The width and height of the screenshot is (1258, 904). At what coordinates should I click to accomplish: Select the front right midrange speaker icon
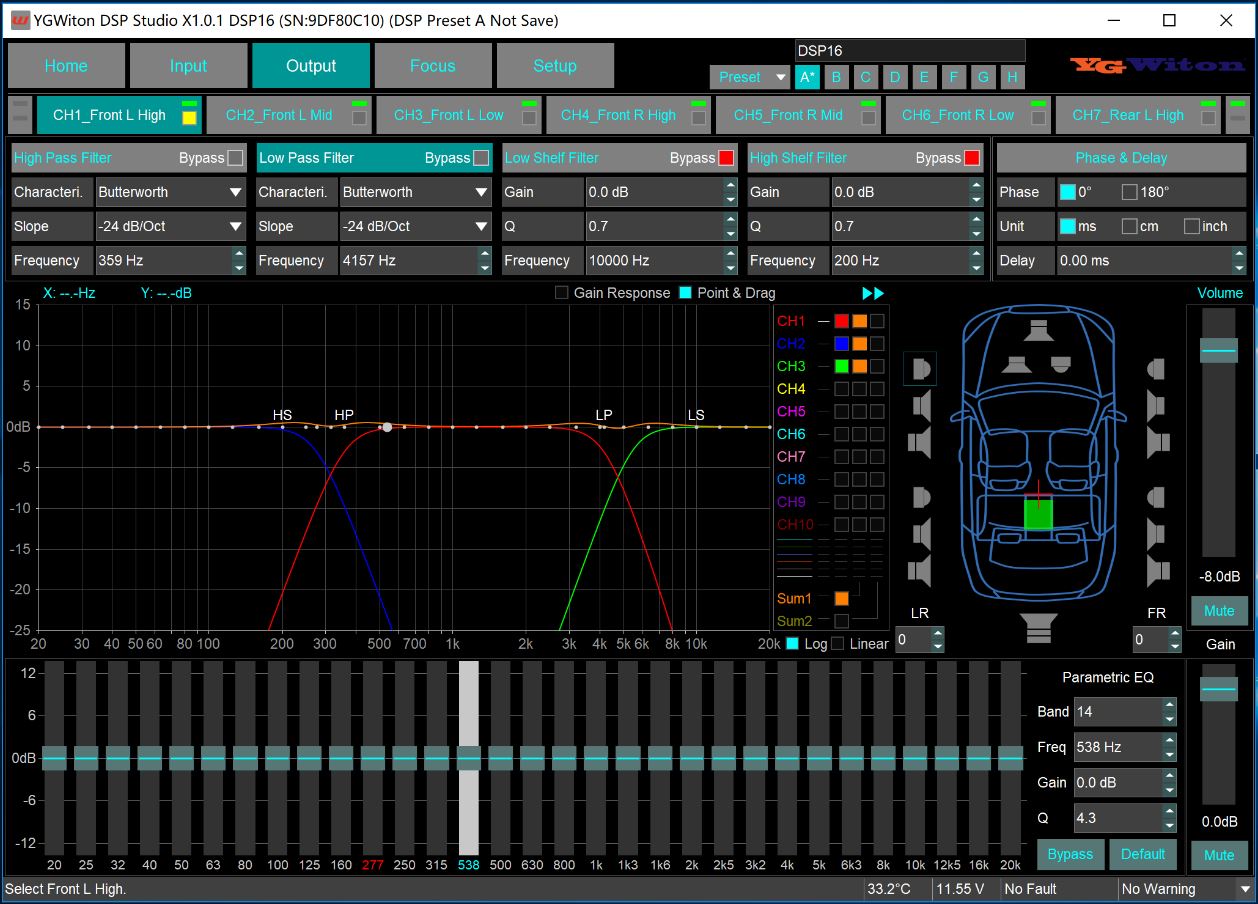point(1157,405)
